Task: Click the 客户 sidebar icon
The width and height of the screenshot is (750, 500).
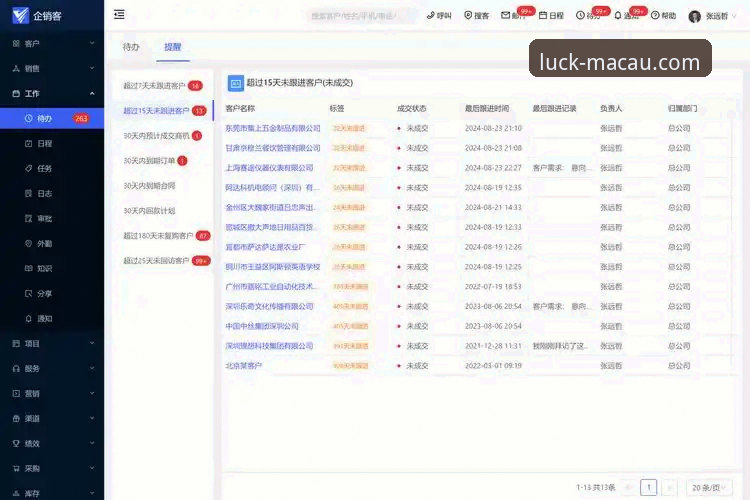Action: click(x=16, y=44)
